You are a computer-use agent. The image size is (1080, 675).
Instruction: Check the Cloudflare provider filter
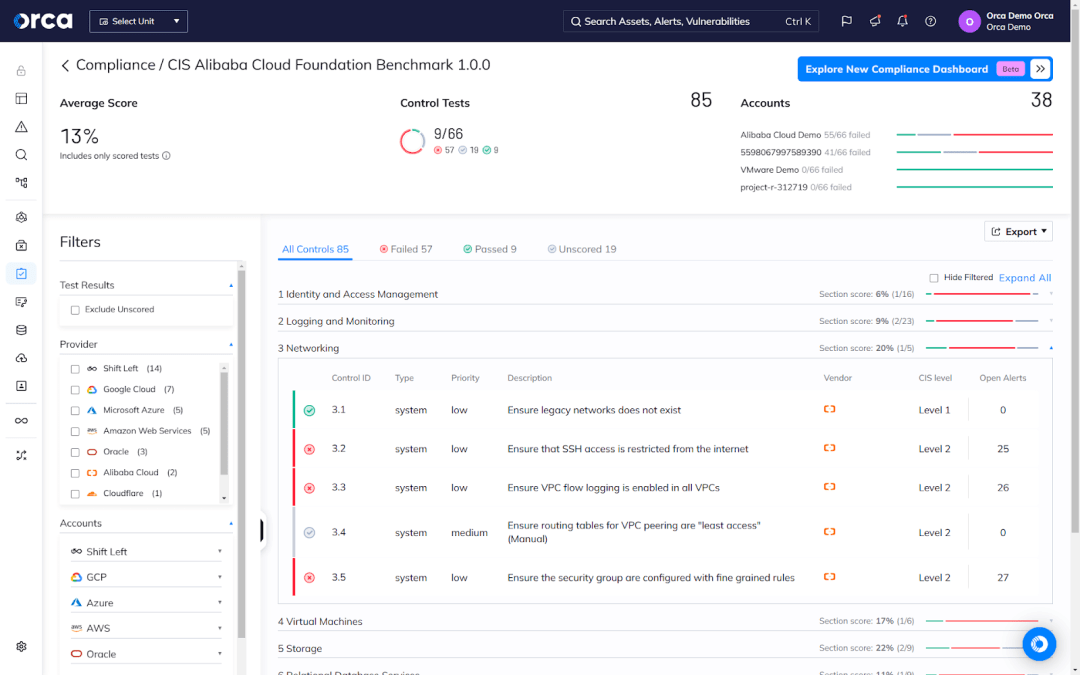pyautogui.click(x=75, y=494)
